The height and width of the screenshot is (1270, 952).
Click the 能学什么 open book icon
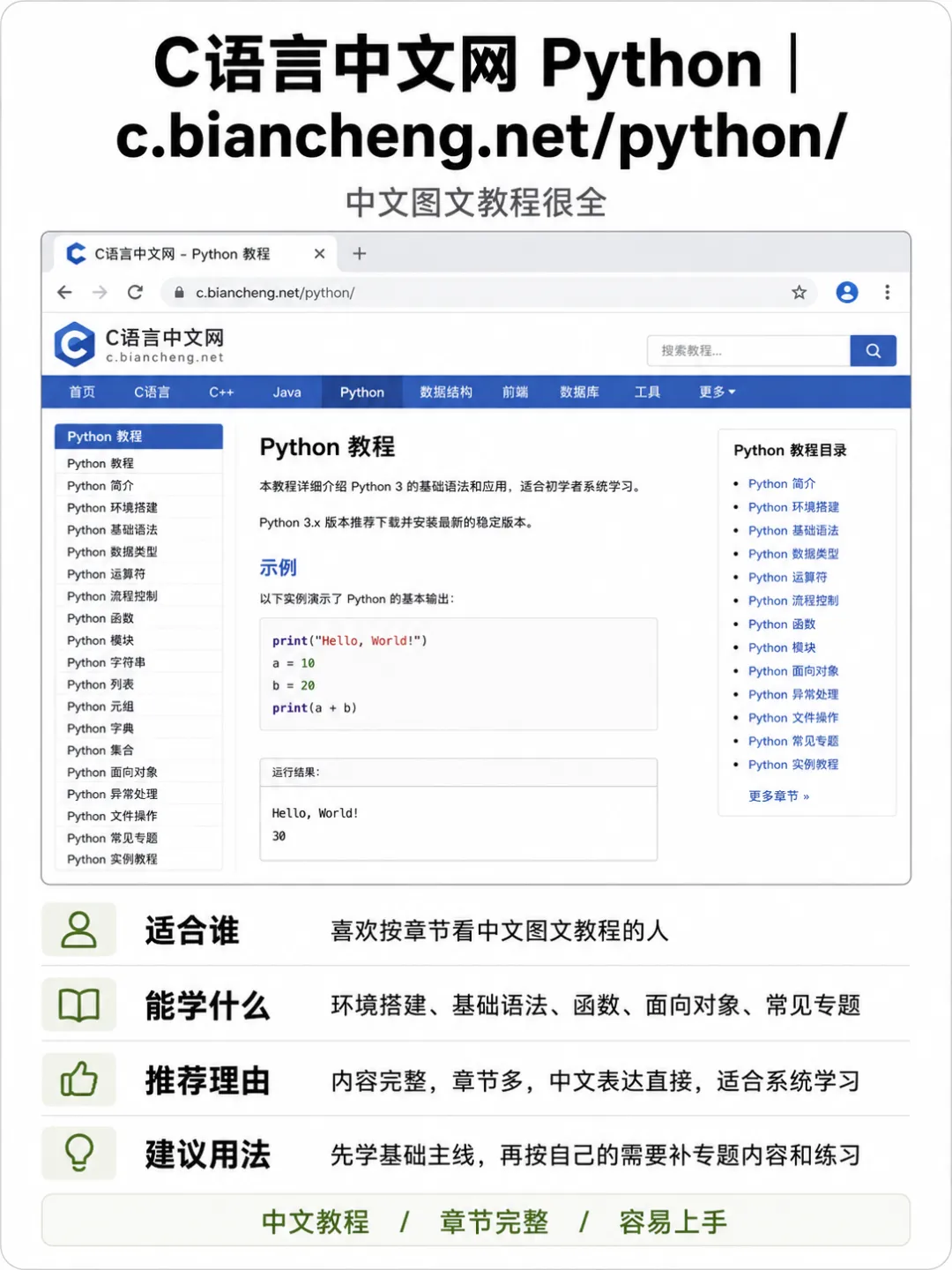pos(79,1005)
